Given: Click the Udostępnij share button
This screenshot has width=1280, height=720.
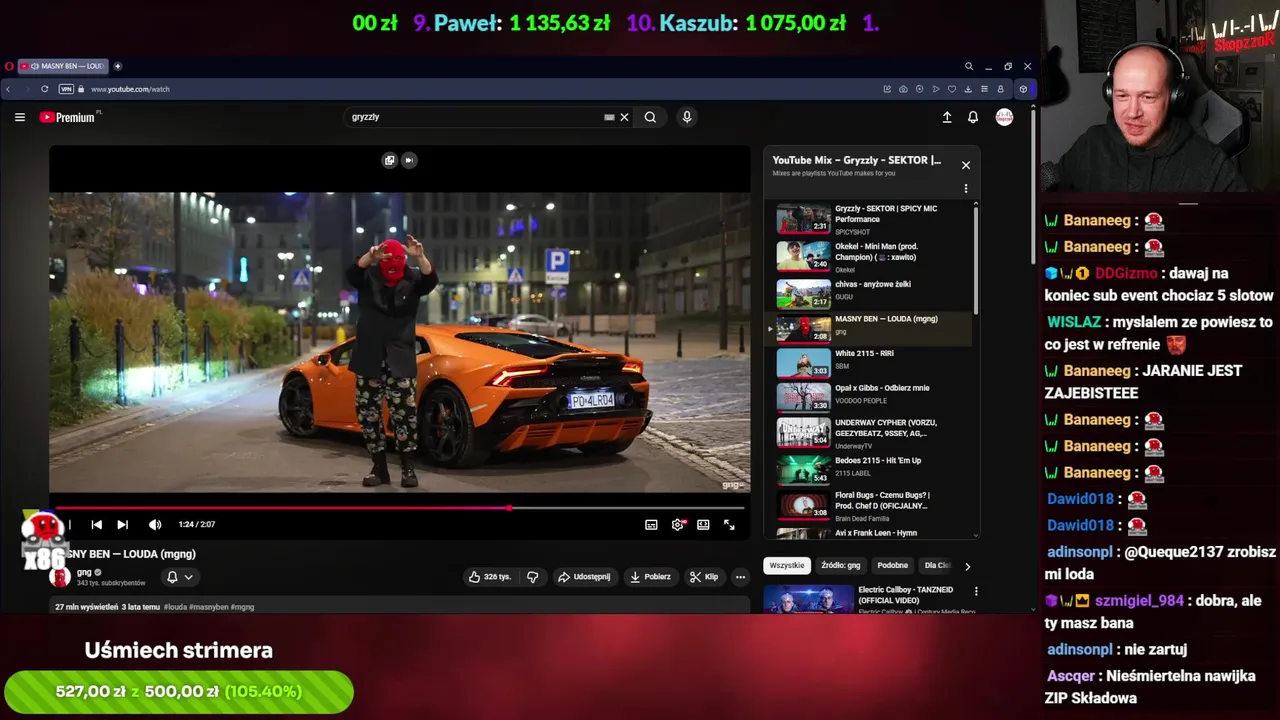Looking at the screenshot, I should [x=584, y=577].
